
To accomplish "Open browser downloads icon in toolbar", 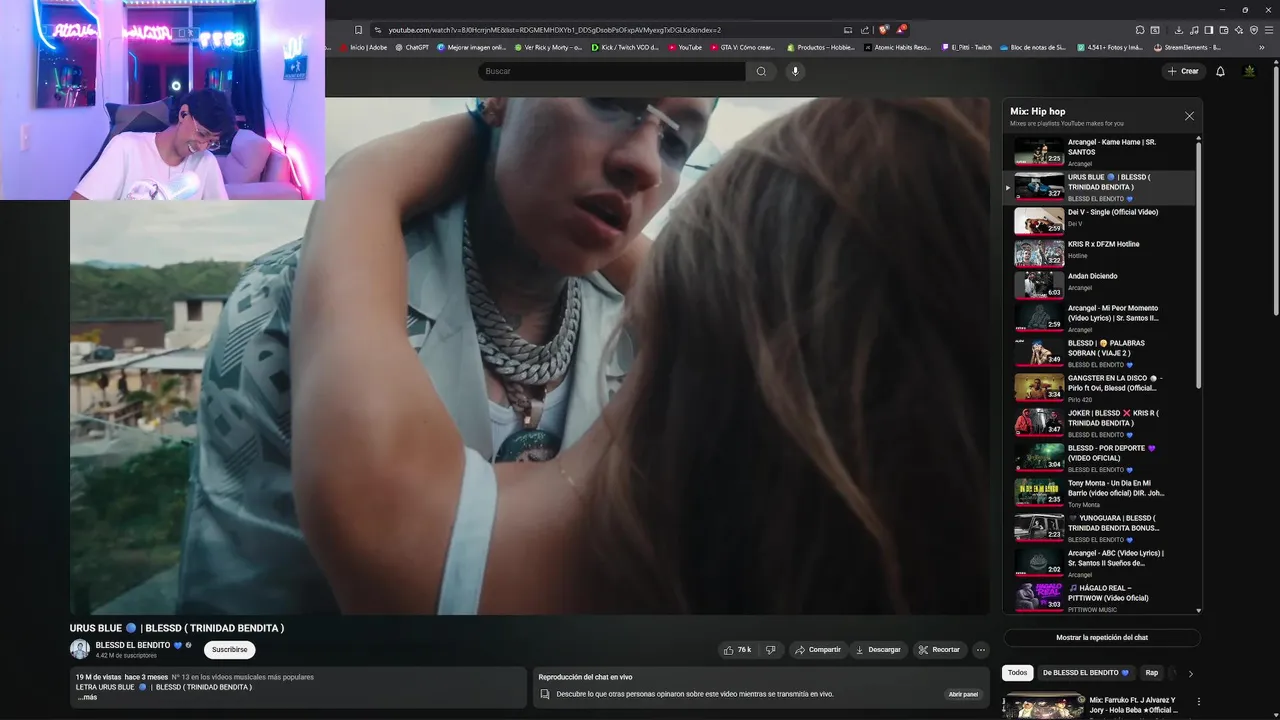I will click(x=1179, y=30).
